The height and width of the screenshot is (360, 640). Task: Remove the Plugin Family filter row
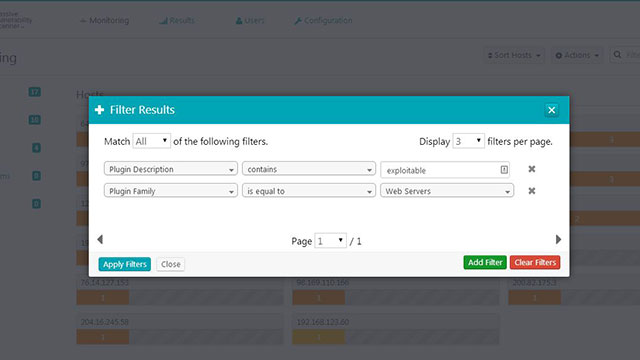point(531,191)
